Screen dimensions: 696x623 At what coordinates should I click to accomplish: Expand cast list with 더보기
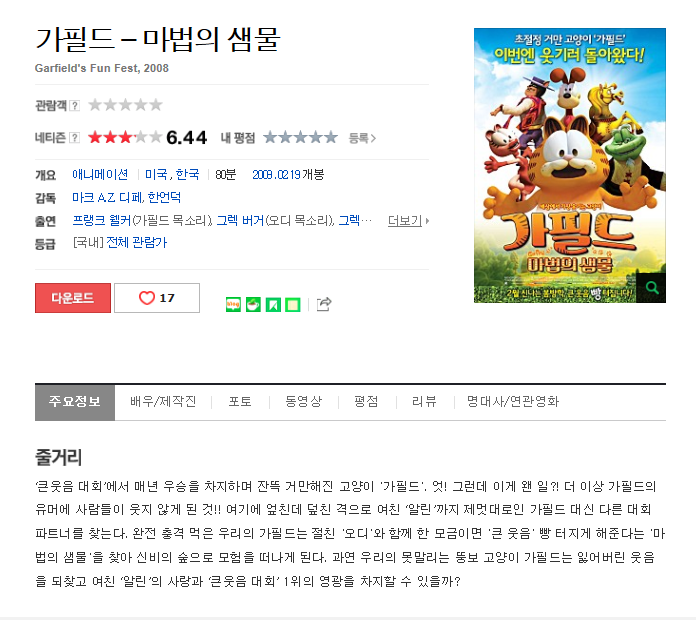click(x=408, y=221)
